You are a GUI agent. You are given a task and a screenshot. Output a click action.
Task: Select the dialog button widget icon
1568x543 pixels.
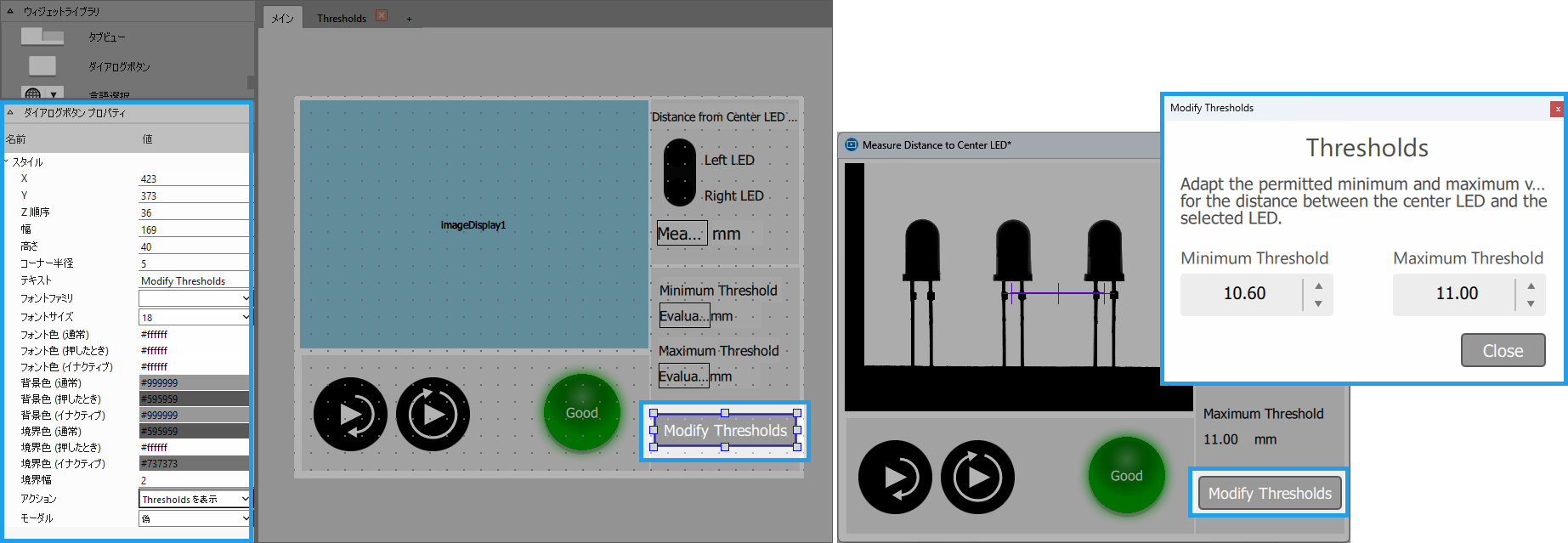click(42, 66)
